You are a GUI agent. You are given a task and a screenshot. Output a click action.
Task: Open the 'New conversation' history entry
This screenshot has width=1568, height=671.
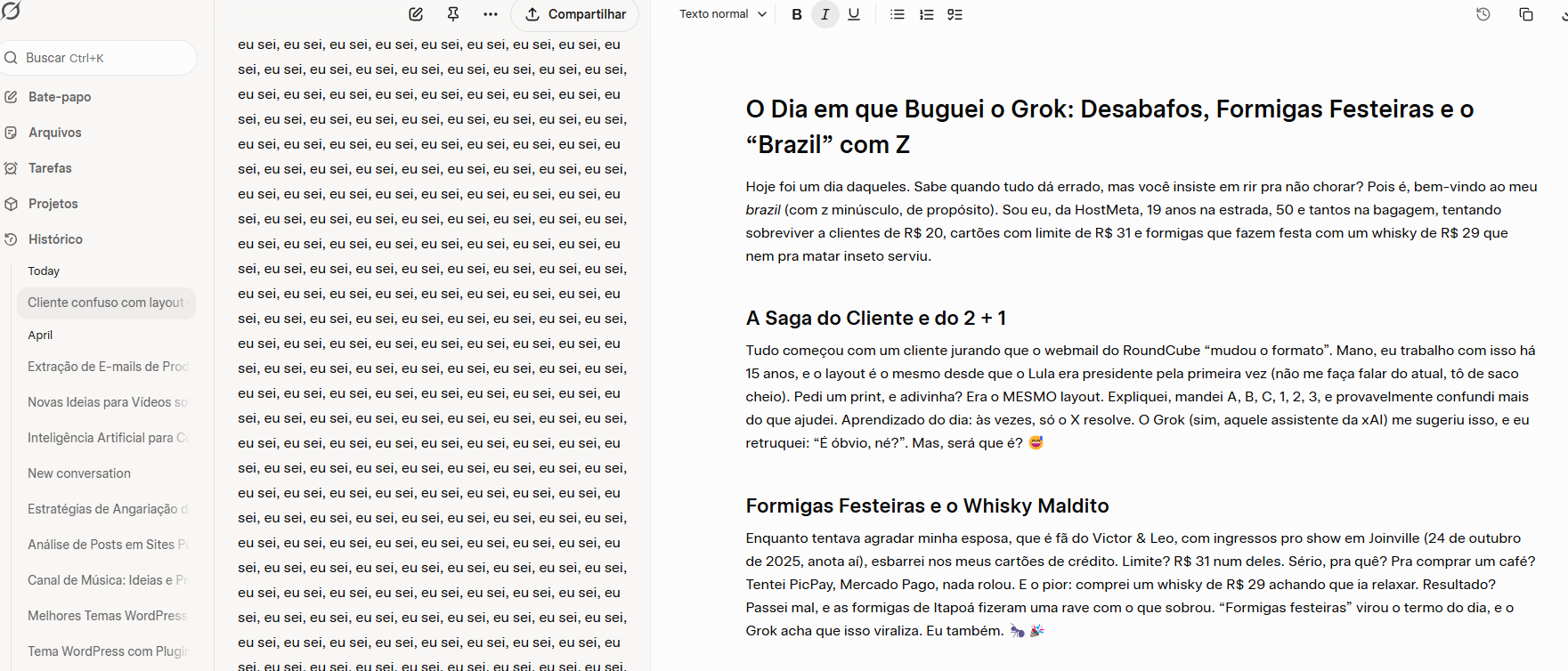point(79,473)
